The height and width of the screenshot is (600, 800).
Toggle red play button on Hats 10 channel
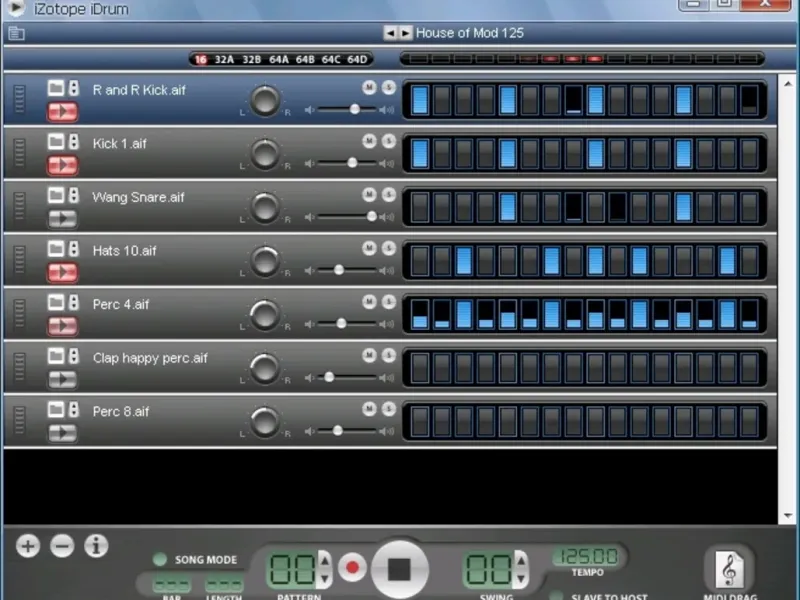tap(63, 272)
